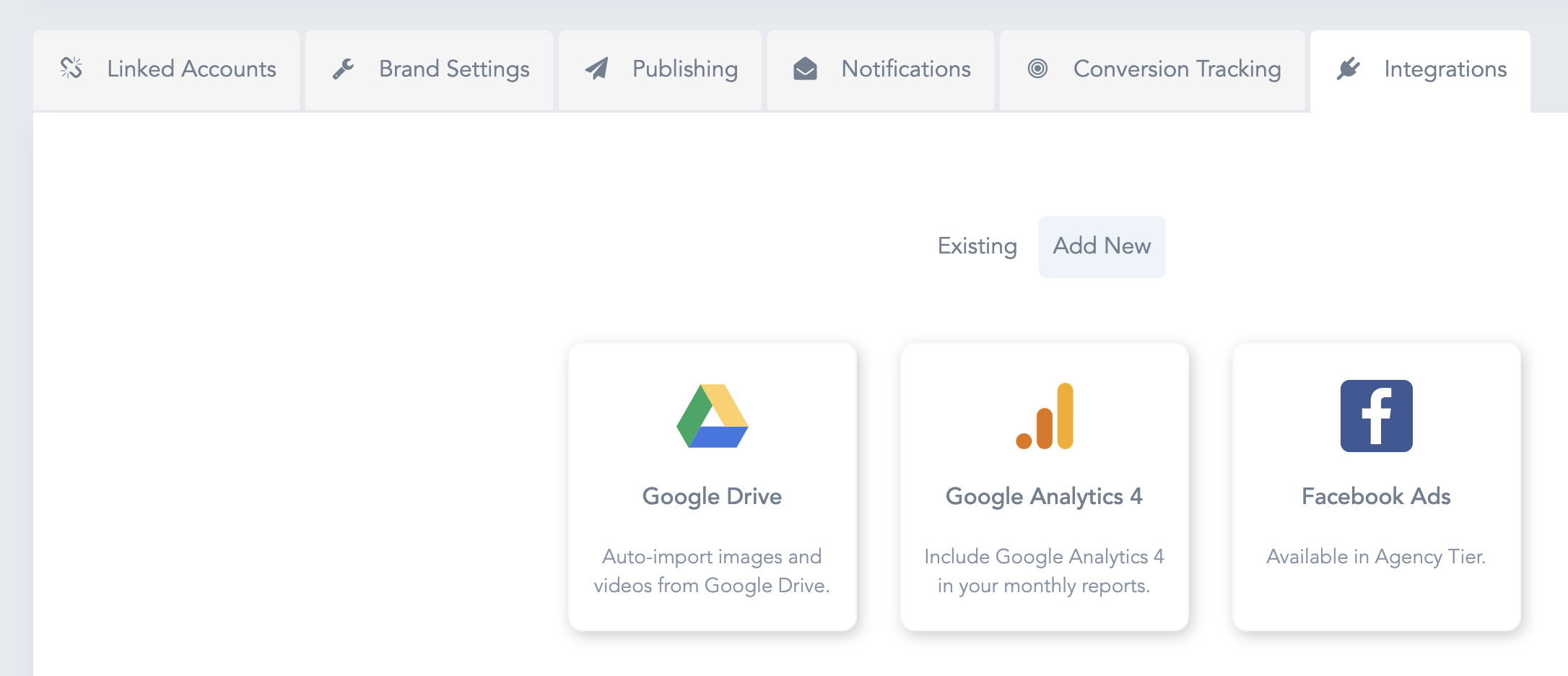Select the Conversion Tracking tab label
Image resolution: width=1568 pixels, height=676 pixels.
(1177, 69)
